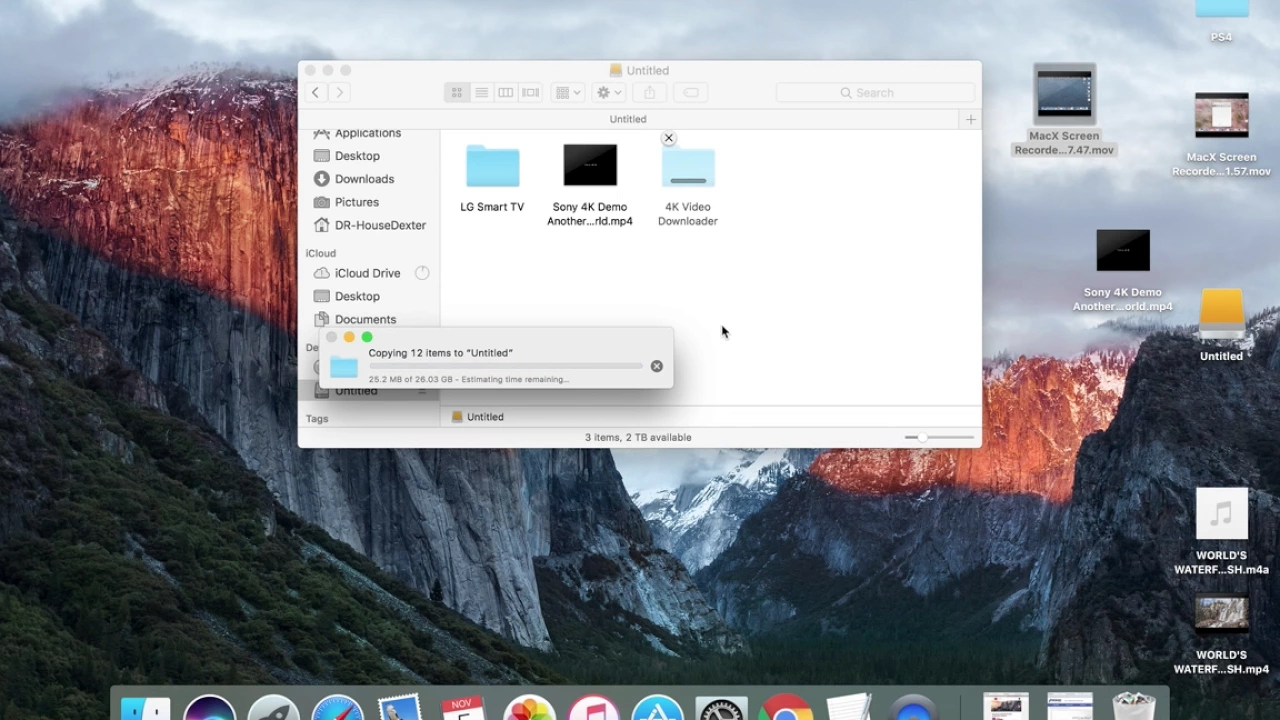Open Photos from the Dock
Screen dimensions: 1280x720
pyautogui.click(x=529, y=708)
